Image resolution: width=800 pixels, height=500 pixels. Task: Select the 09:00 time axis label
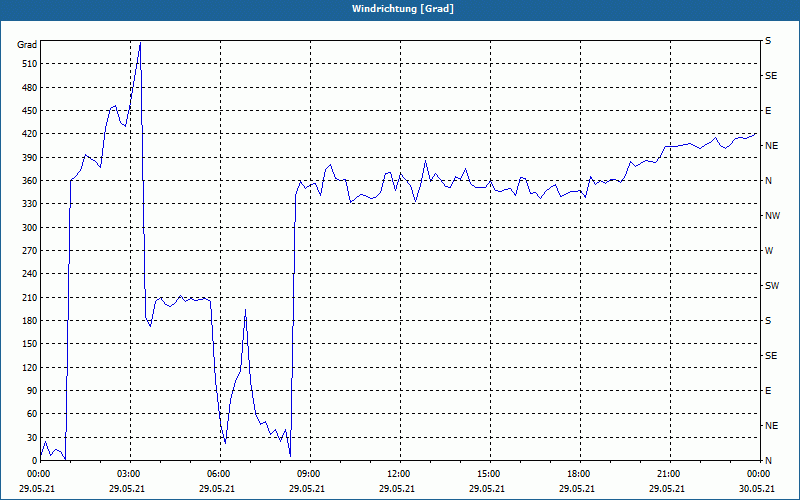(310, 474)
